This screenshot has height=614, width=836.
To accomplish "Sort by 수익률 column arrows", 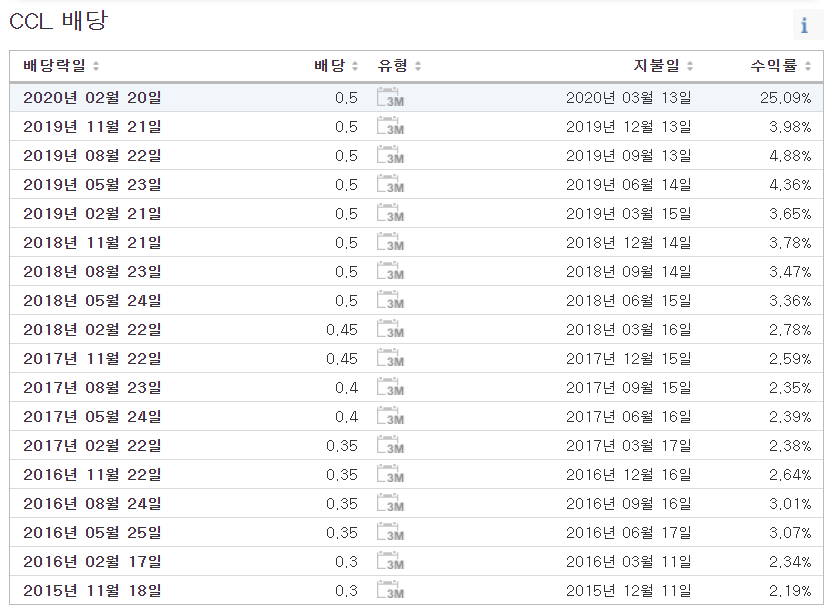I will click(x=808, y=66).
